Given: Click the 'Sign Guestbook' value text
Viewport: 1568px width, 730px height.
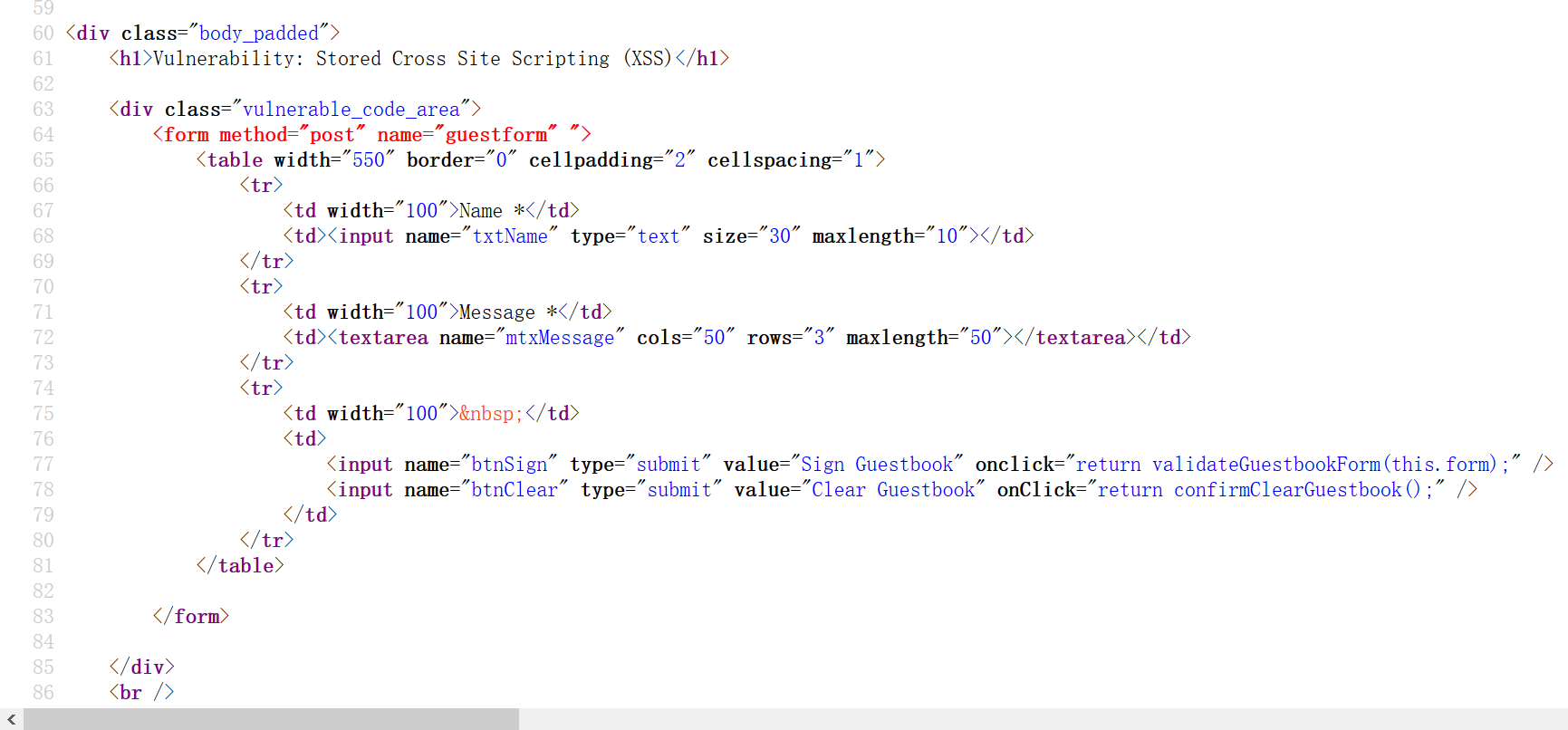Looking at the screenshot, I should 877,465.
